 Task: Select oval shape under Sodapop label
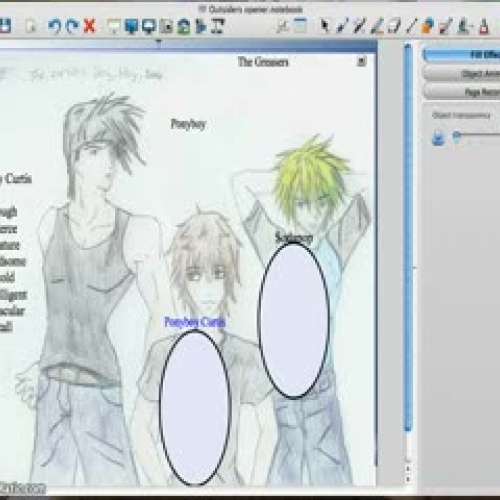tap(294, 320)
